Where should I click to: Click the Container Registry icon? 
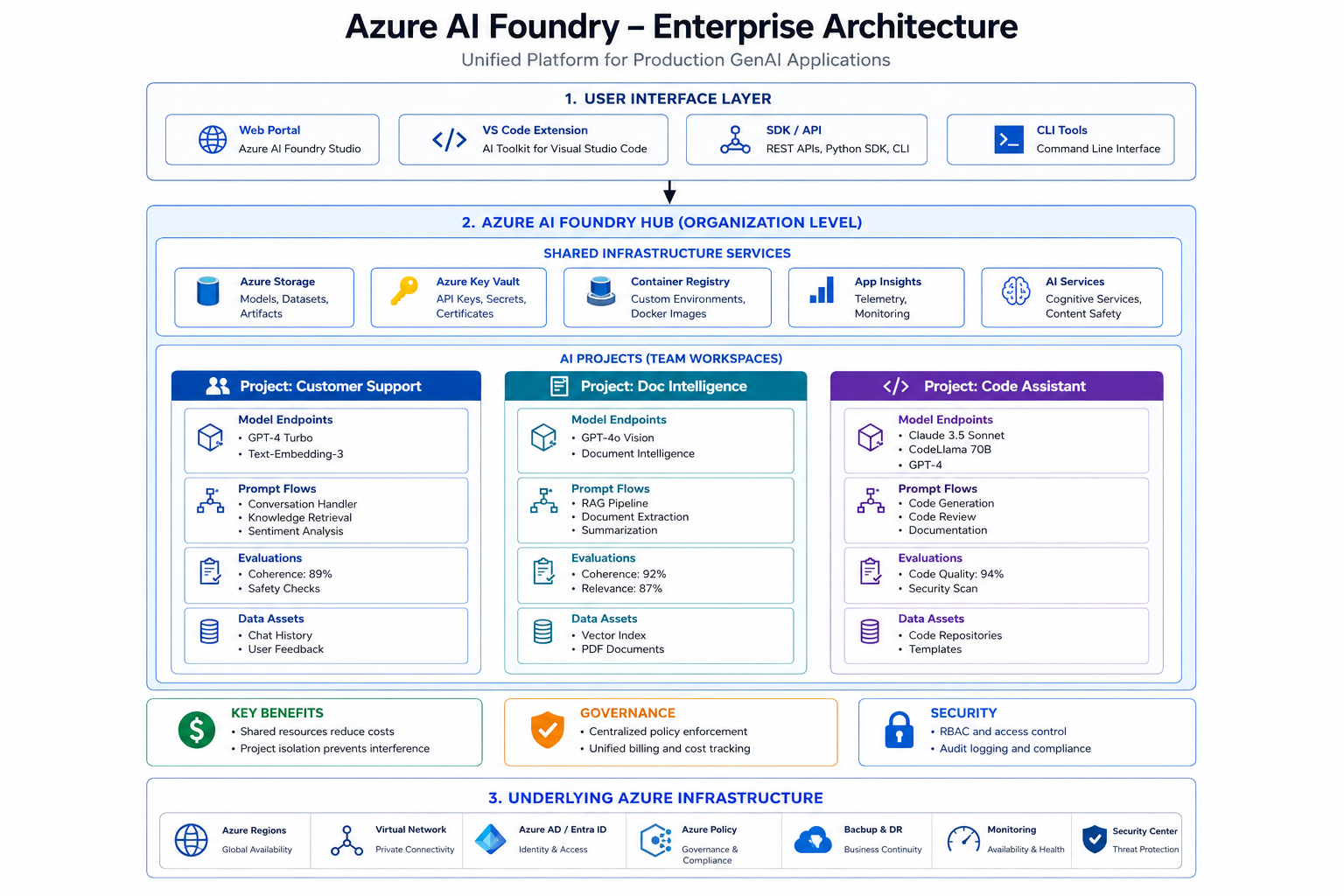pos(601,291)
